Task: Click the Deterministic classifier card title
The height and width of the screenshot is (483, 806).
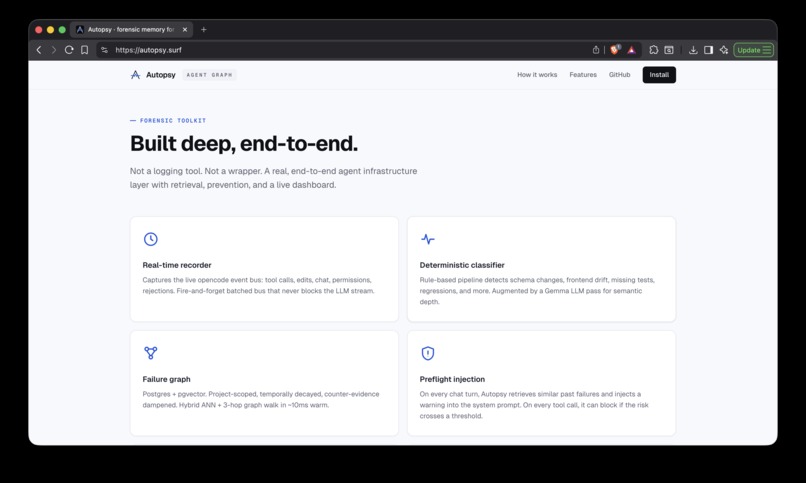Action: click(x=462, y=265)
